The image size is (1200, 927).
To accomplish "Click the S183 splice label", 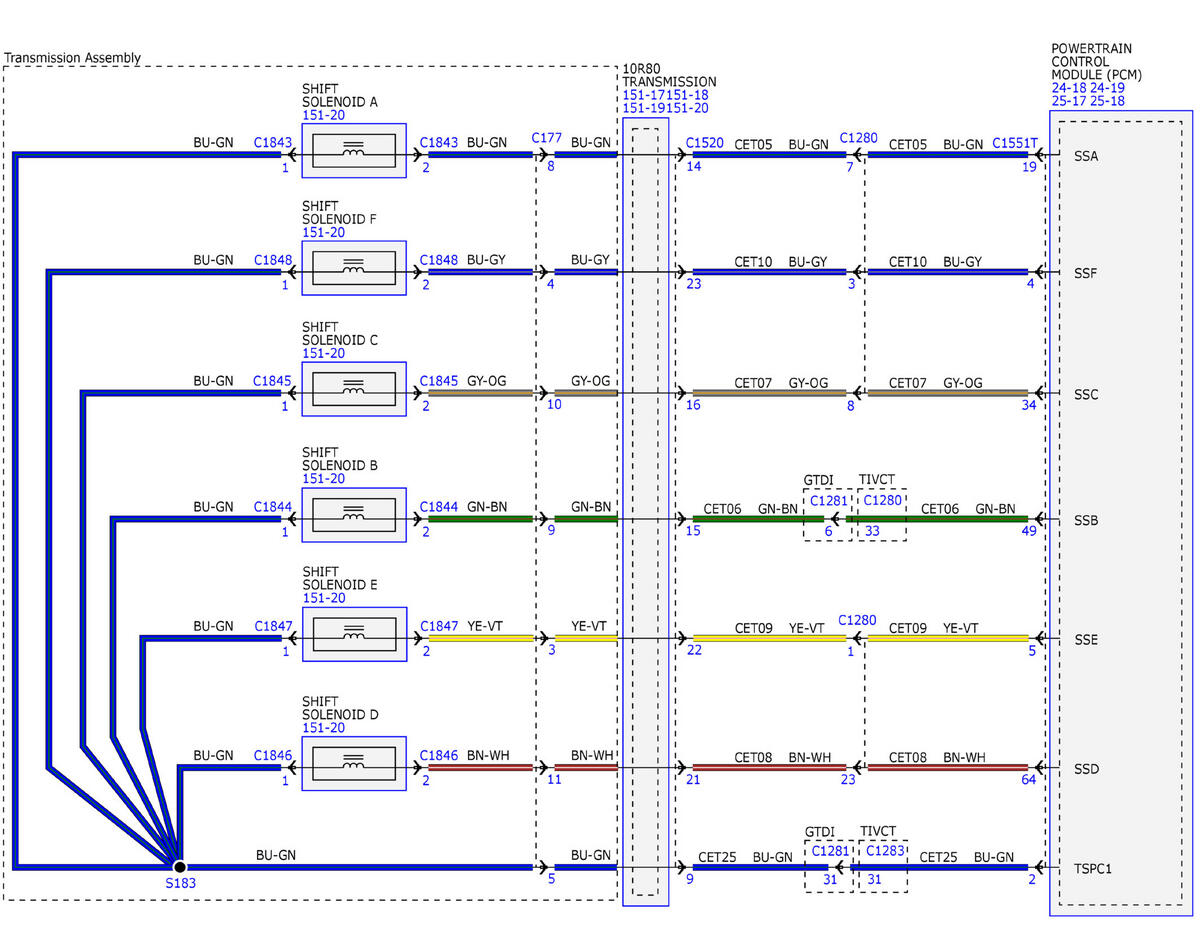I will (x=181, y=884).
